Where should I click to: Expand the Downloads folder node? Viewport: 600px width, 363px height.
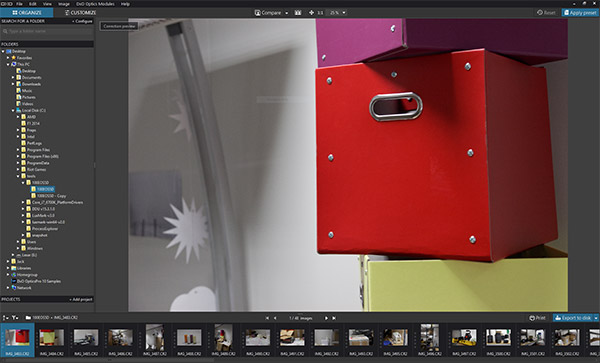point(13,84)
